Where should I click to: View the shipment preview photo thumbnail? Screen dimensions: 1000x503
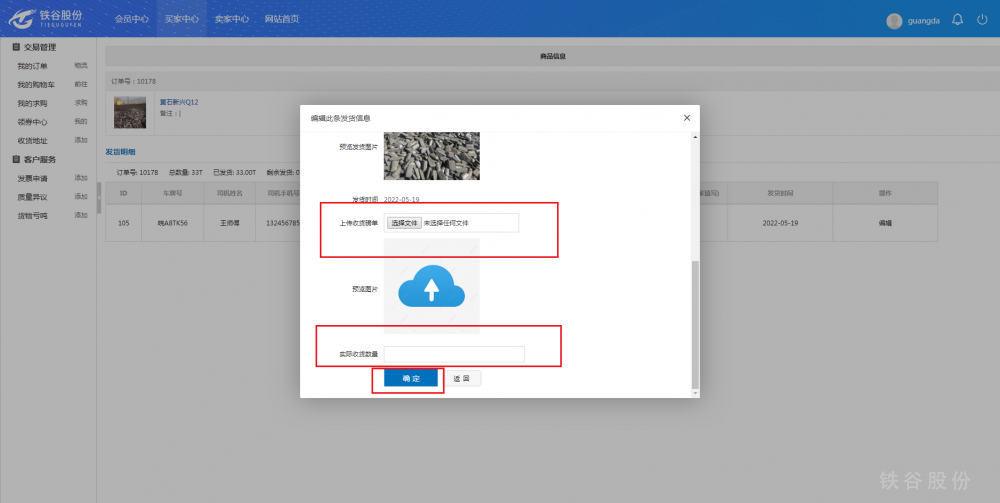pos(431,156)
